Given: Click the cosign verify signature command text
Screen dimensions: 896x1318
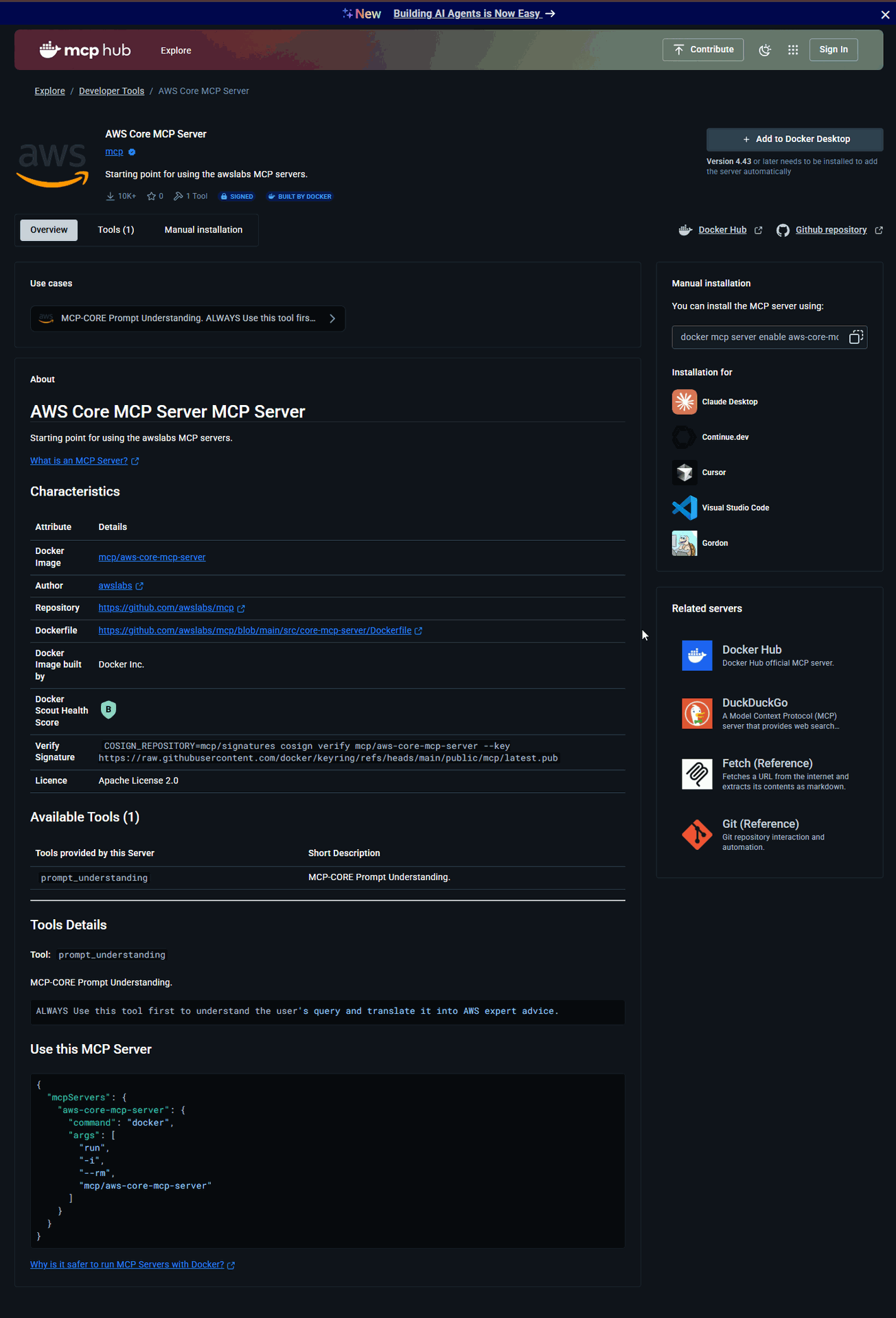Looking at the screenshot, I should (328, 752).
